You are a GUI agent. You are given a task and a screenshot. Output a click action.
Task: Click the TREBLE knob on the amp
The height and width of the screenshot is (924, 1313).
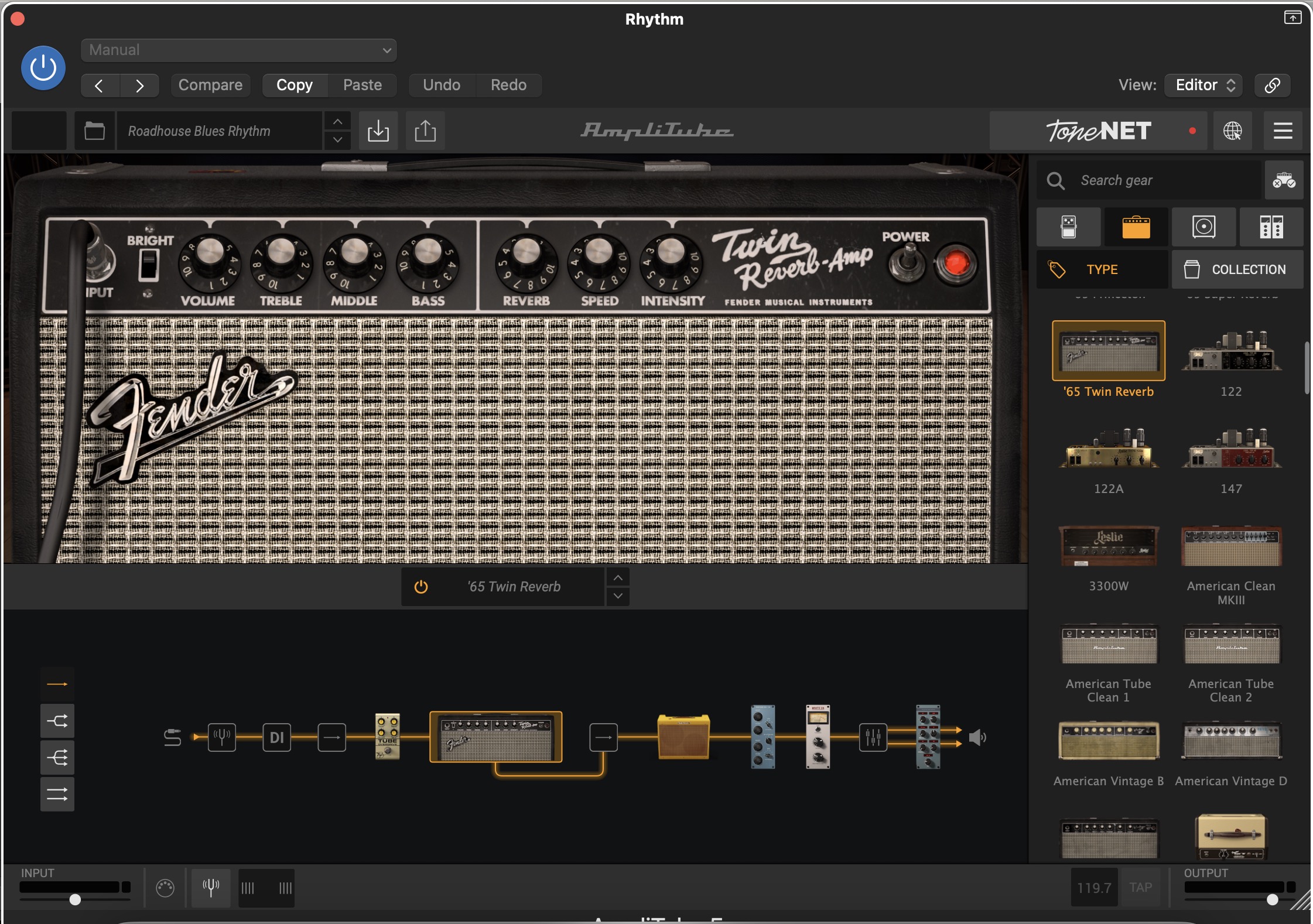click(282, 263)
